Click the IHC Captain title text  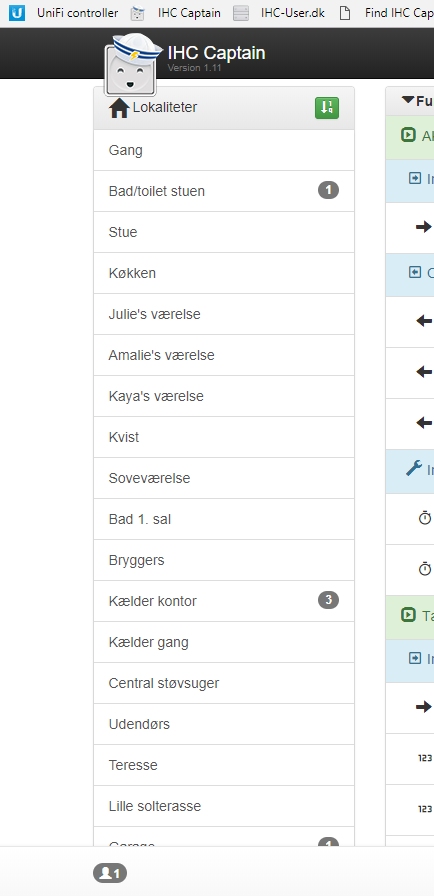click(x=216, y=53)
